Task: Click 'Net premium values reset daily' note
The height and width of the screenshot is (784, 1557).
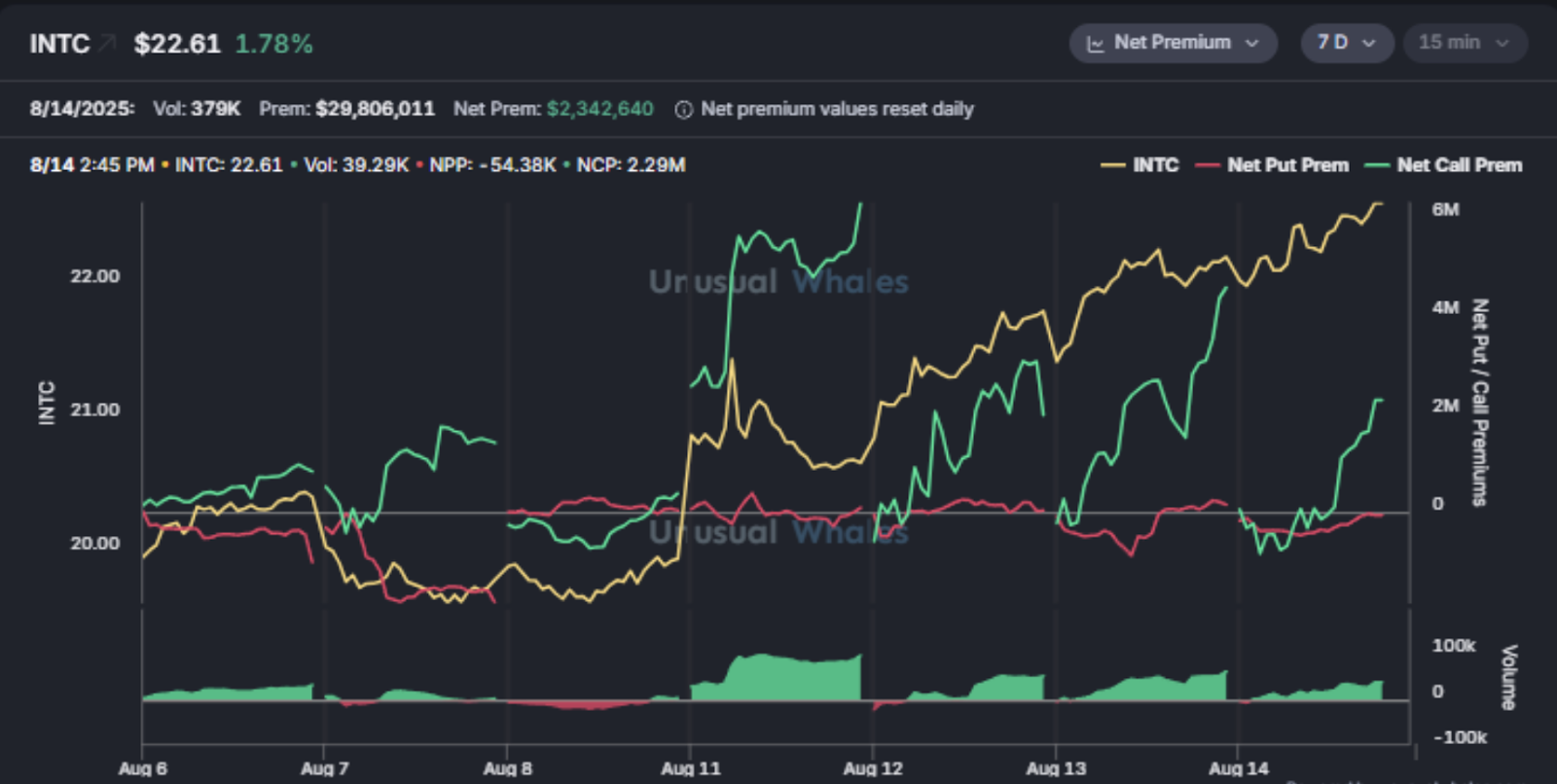Action: click(x=837, y=109)
